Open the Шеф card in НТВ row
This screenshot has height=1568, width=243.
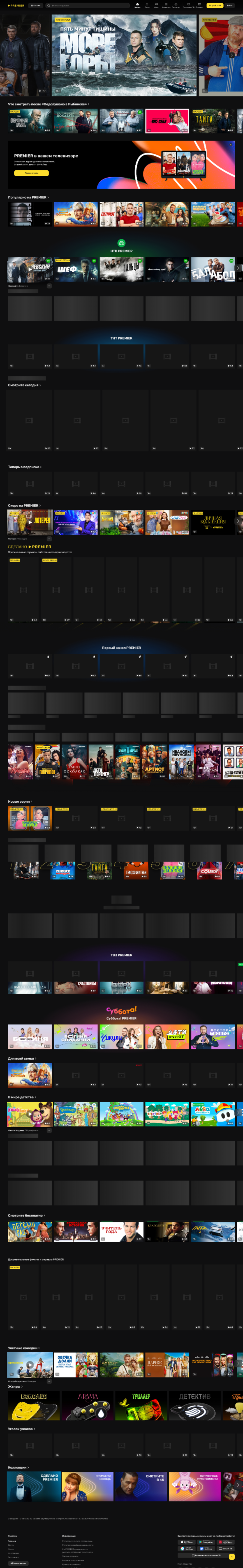(x=75, y=270)
